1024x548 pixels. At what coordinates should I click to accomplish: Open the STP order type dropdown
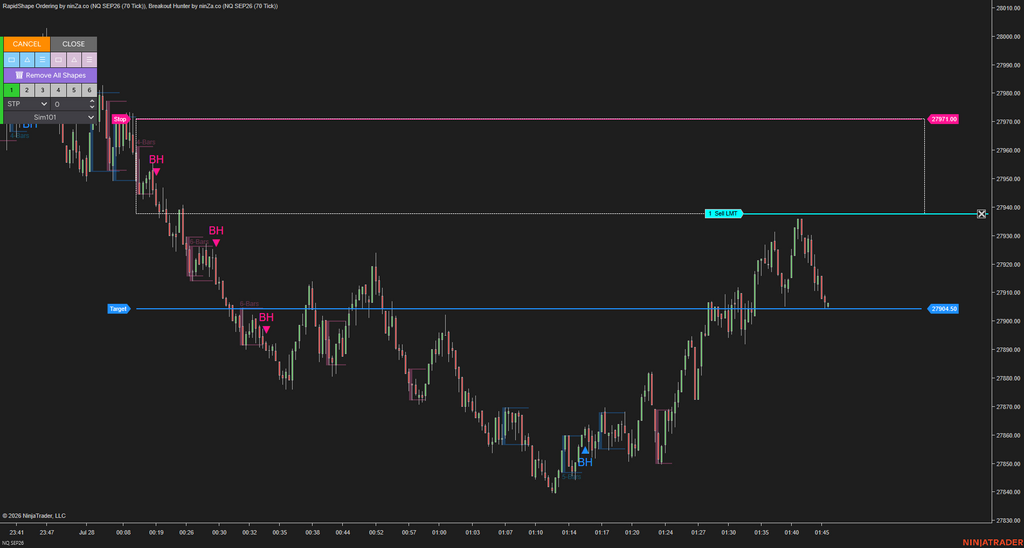[27, 104]
